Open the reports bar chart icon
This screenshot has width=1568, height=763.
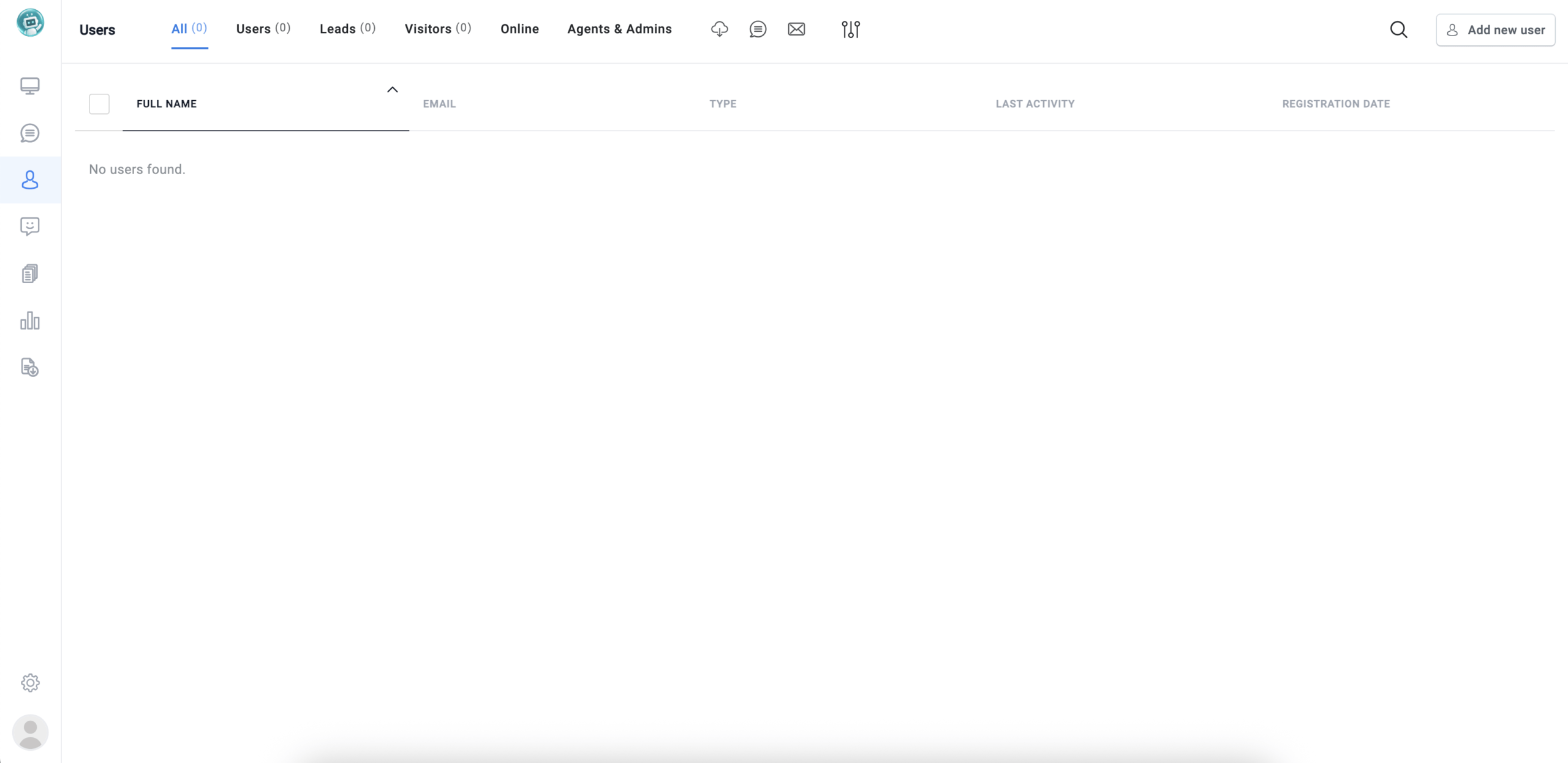[30, 321]
